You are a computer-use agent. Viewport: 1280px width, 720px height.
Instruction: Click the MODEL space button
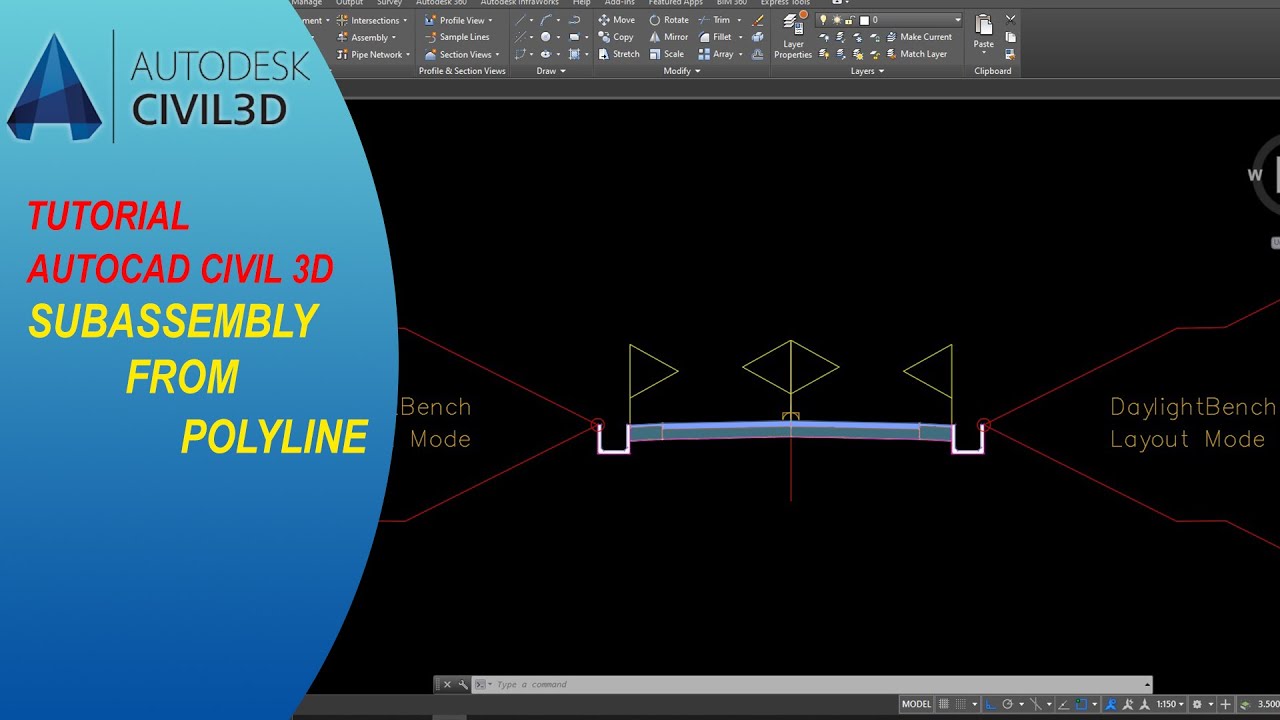coord(916,704)
